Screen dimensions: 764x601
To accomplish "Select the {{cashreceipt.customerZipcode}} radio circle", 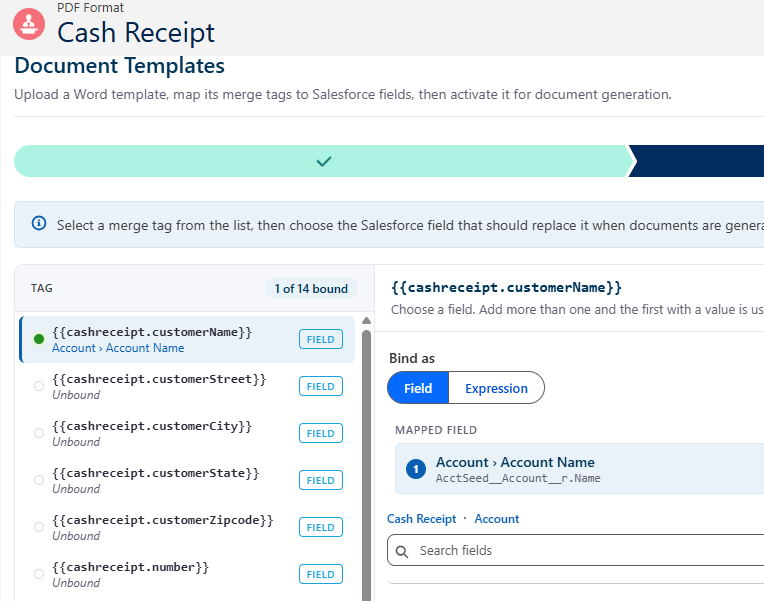I will pos(39,527).
